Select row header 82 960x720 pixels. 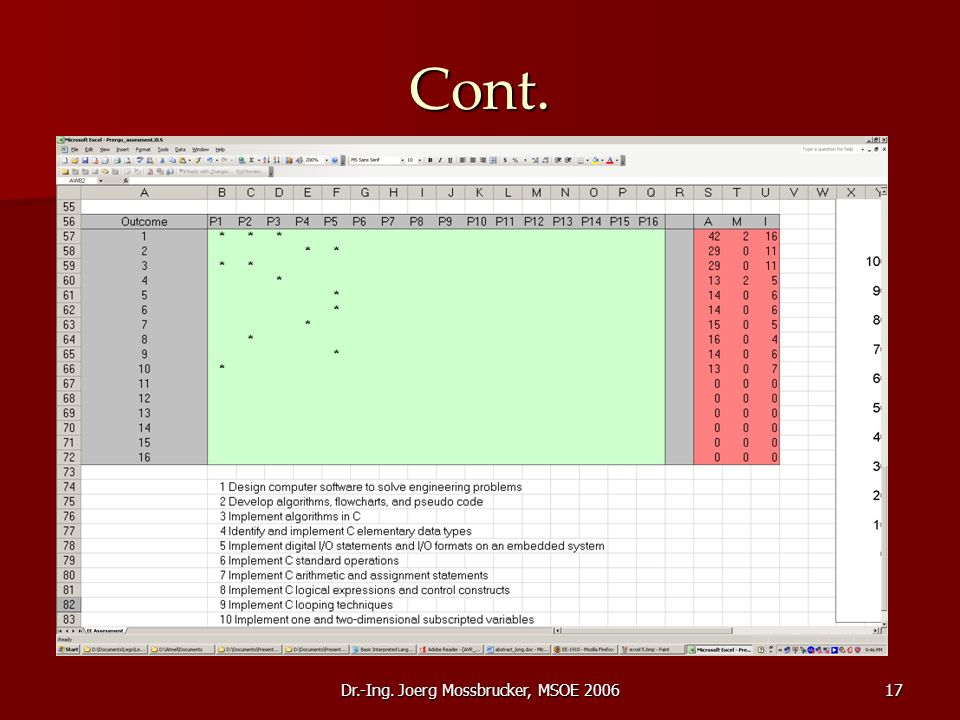click(69, 605)
